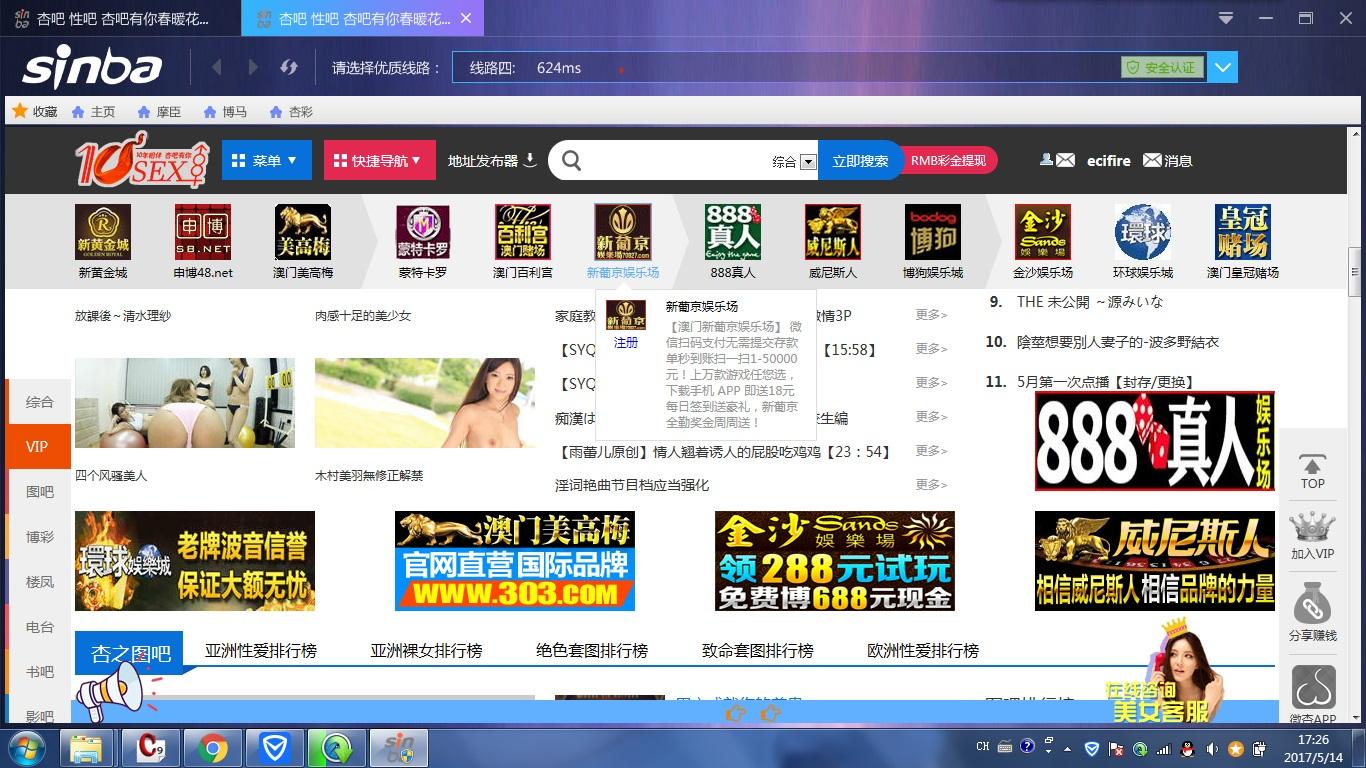The width and height of the screenshot is (1366, 768).
Task: Click the 申博48.net icon
Action: coord(203,232)
